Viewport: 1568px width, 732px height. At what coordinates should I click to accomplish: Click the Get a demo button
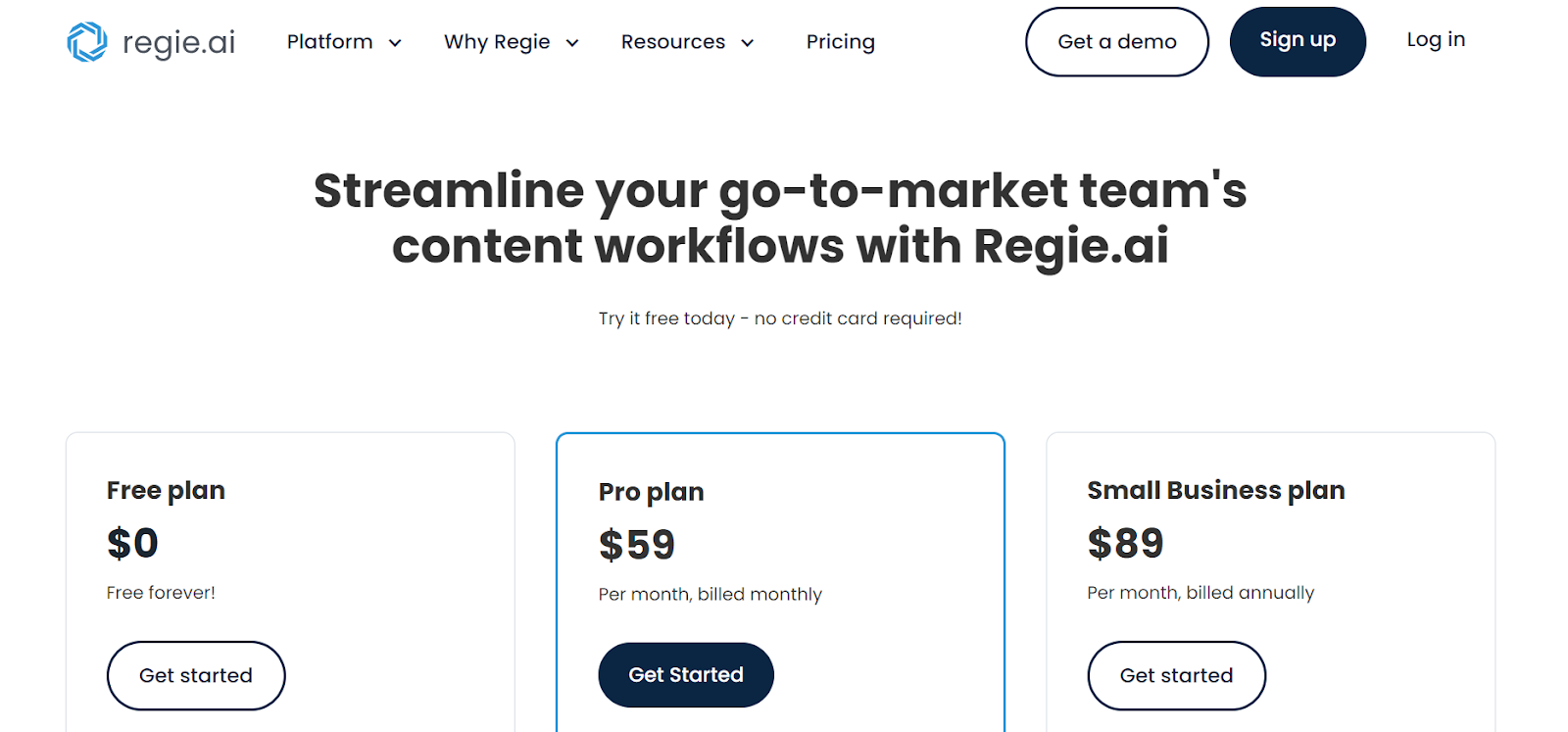point(1116,41)
